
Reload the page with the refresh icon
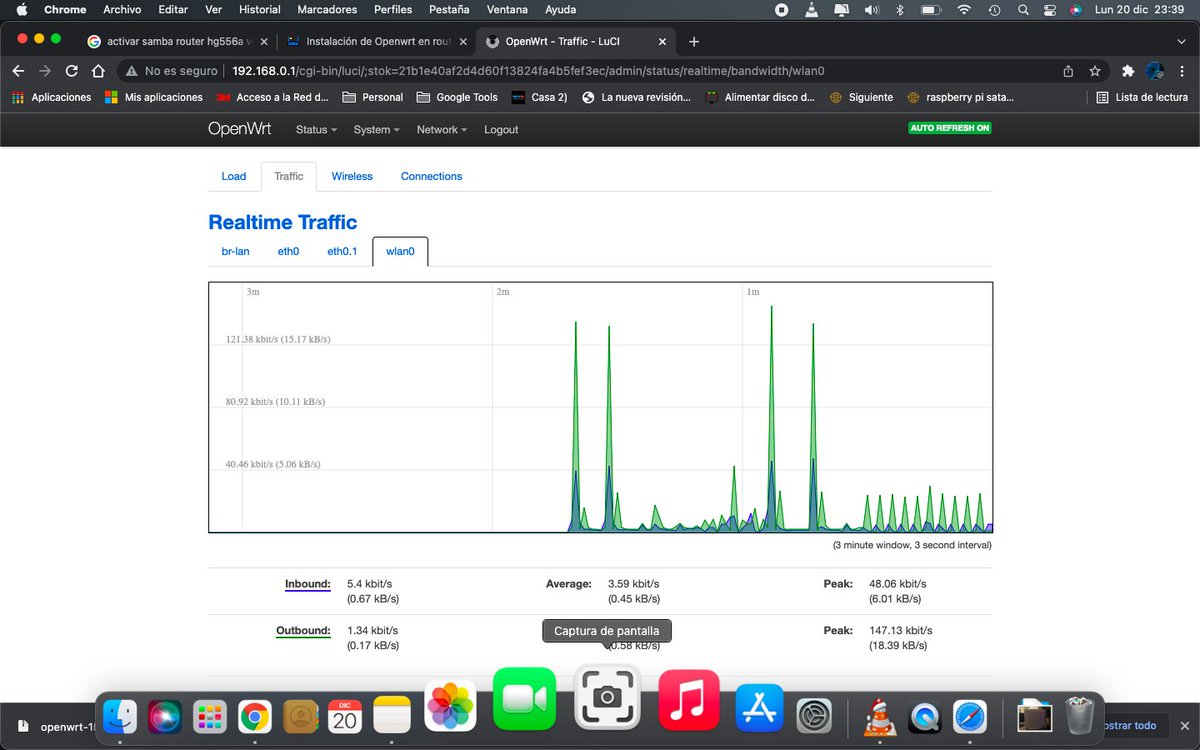pos(71,71)
